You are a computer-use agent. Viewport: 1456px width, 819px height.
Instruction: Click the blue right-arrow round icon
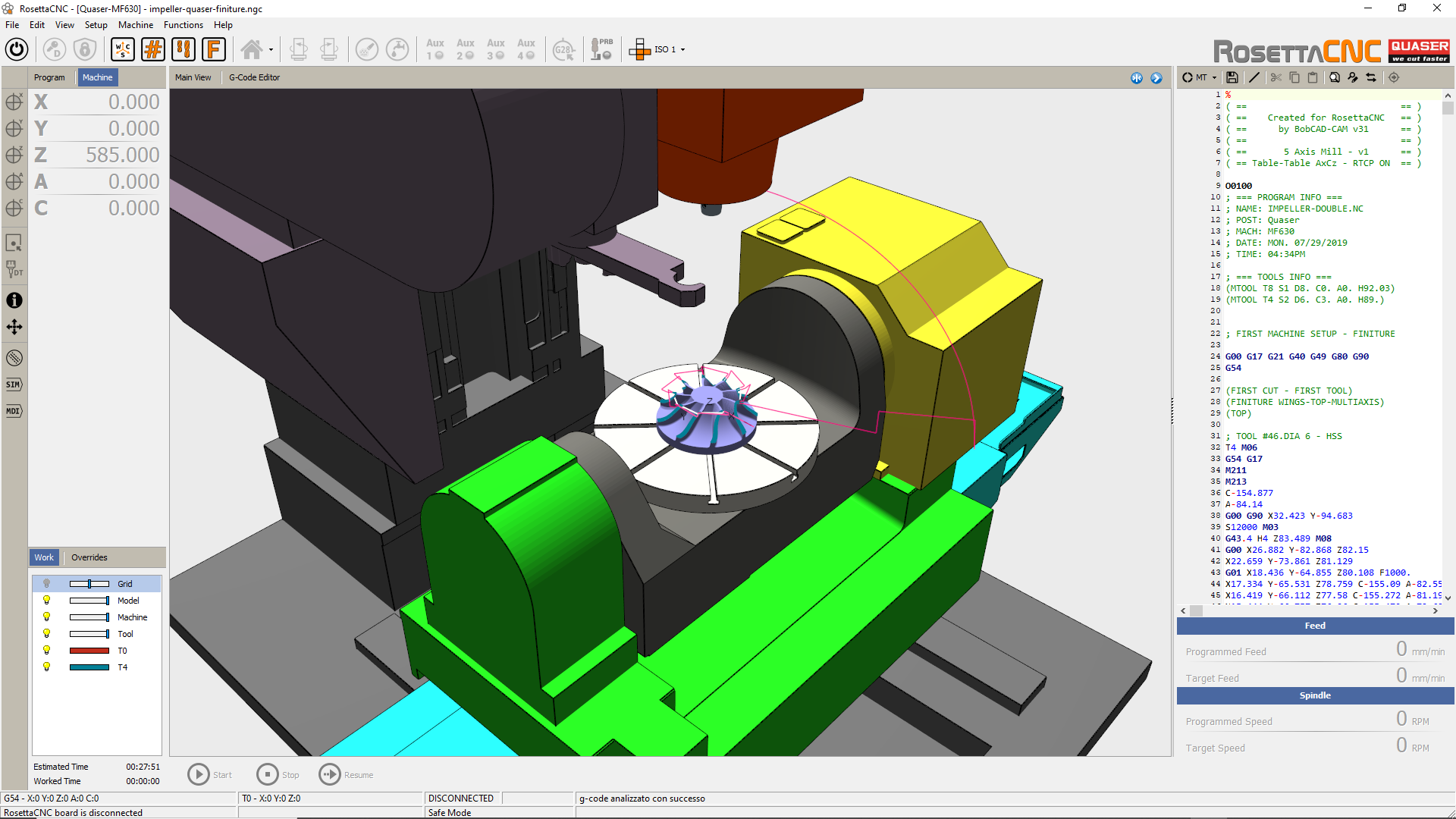1156,78
